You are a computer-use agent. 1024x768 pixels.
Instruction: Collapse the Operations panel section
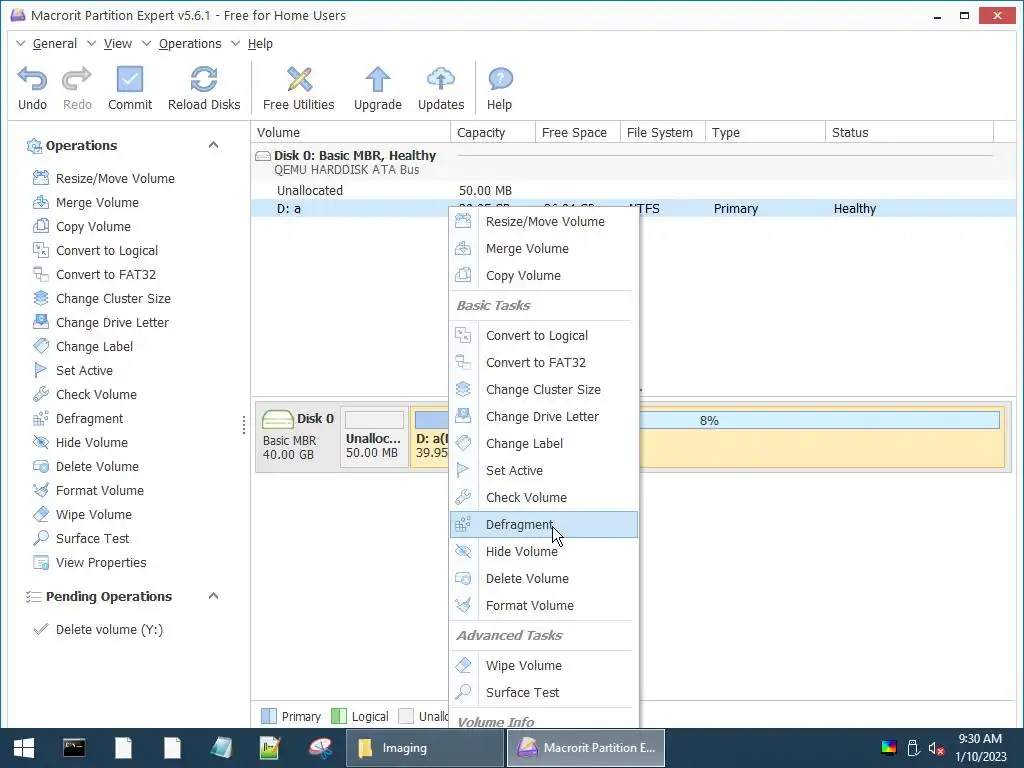pos(213,145)
